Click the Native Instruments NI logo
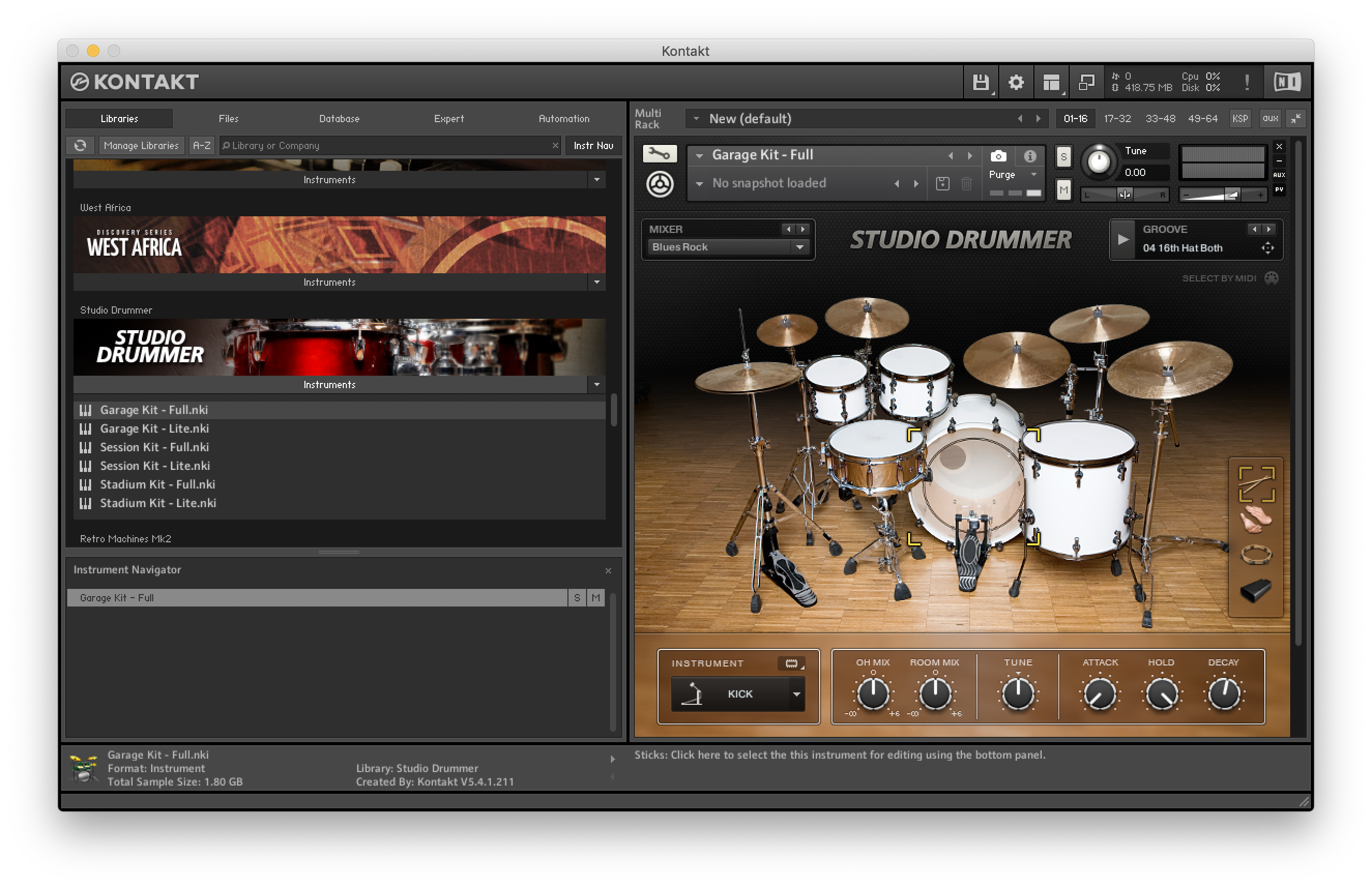This screenshot has height=888, width=1372. [1287, 82]
